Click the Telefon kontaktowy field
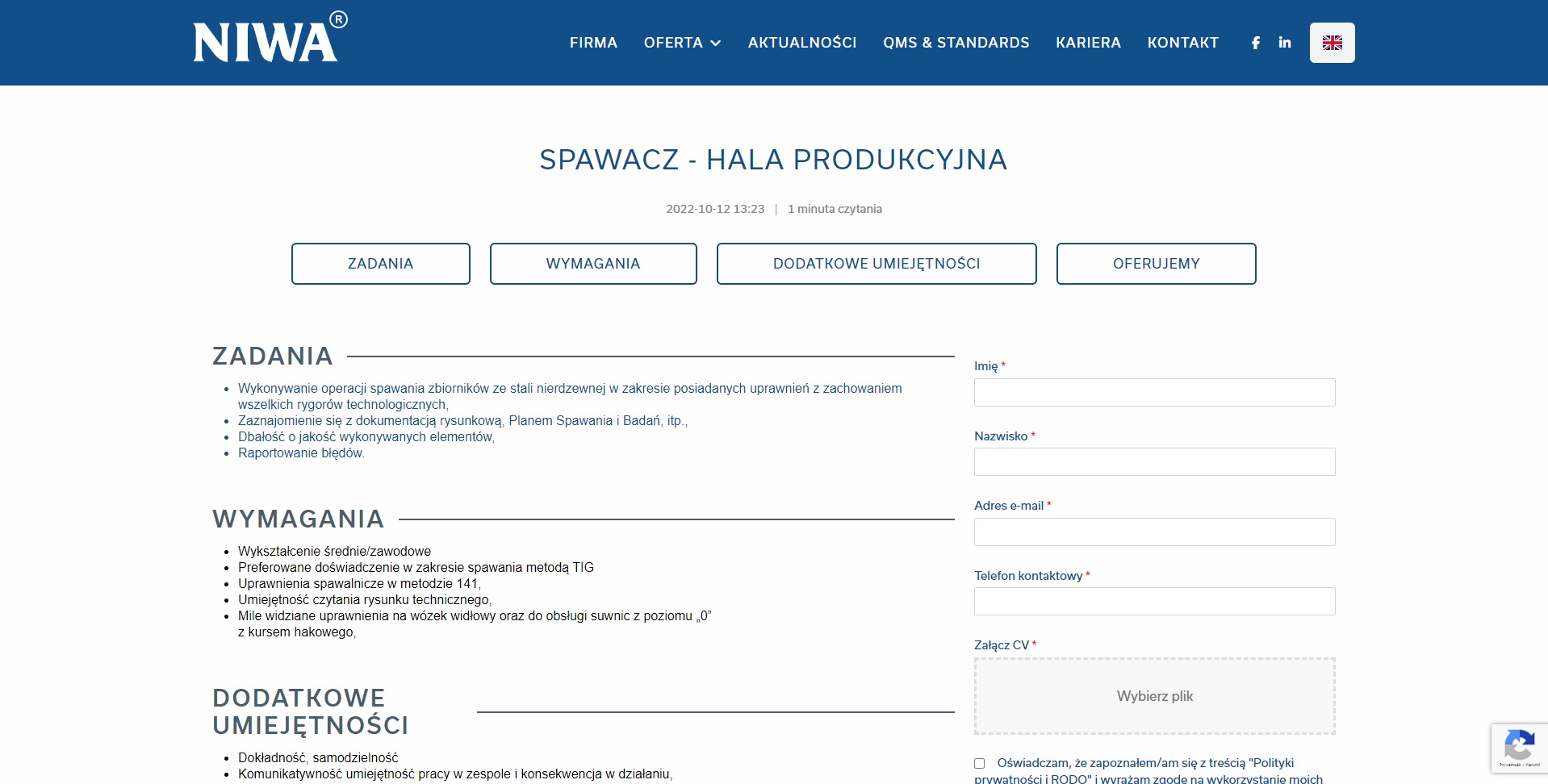This screenshot has height=784, width=1548. tap(1155, 602)
